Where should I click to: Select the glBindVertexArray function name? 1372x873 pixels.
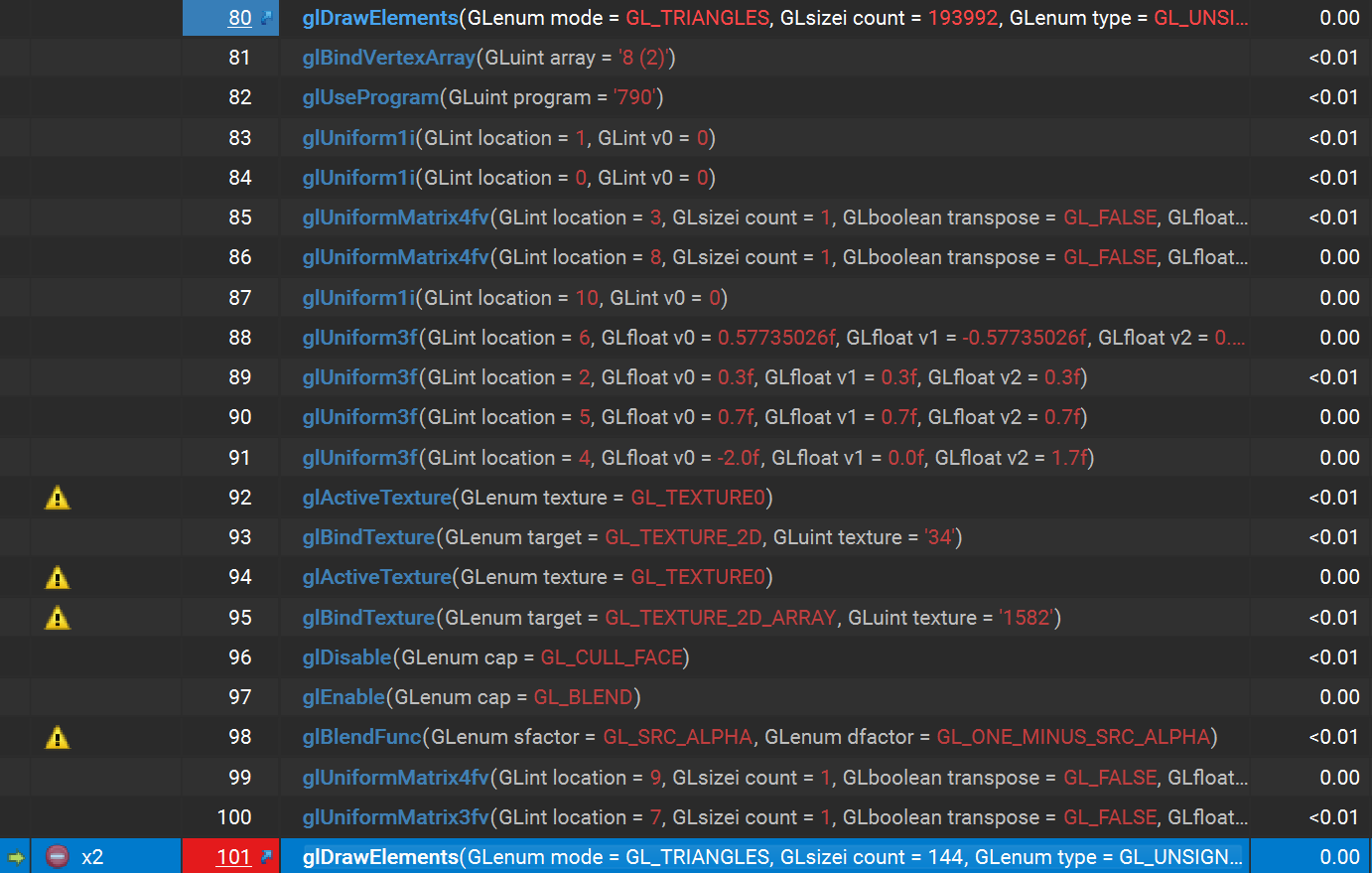pyautogui.click(x=388, y=58)
